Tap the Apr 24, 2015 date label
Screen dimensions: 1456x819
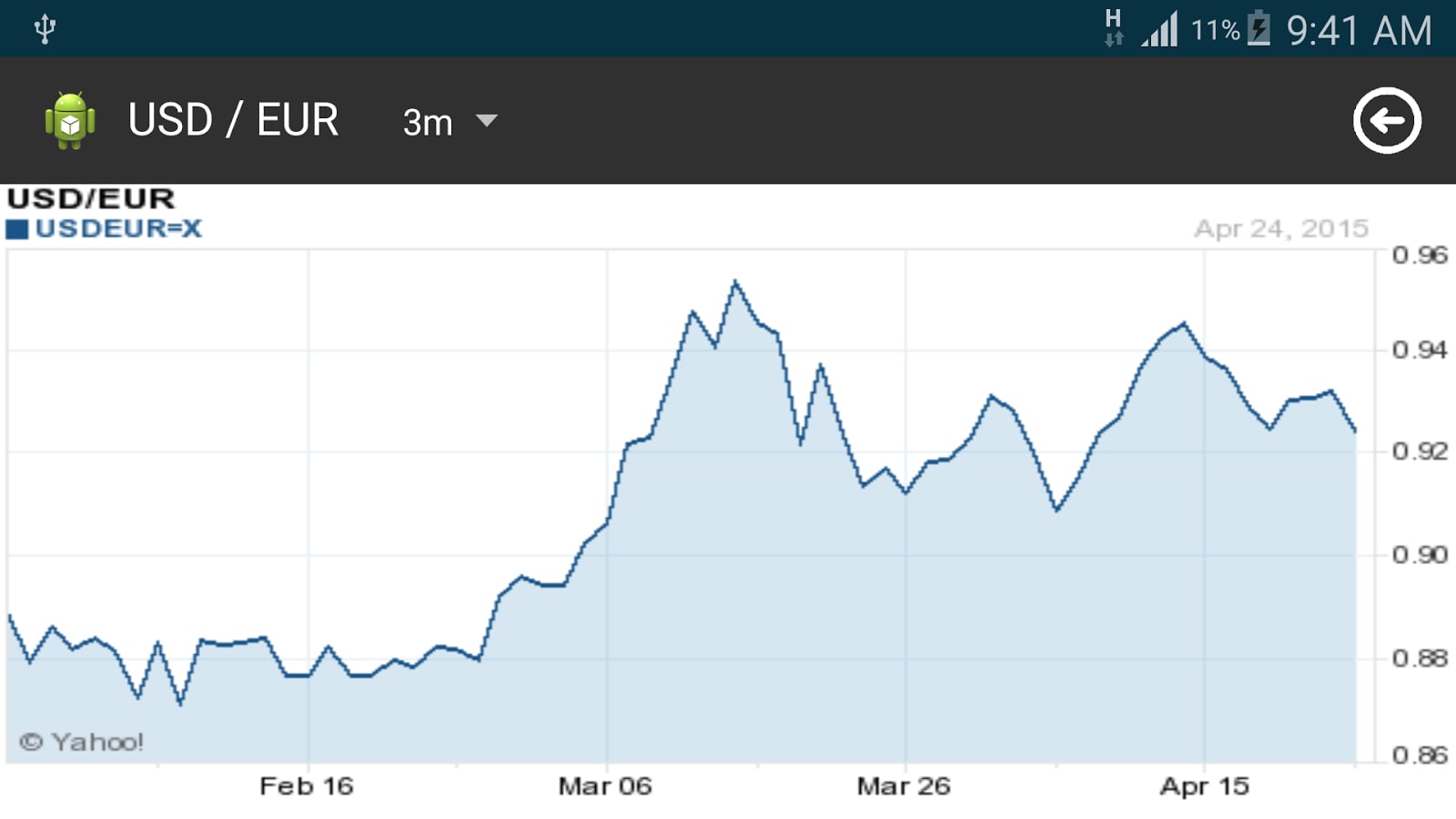click(1281, 228)
